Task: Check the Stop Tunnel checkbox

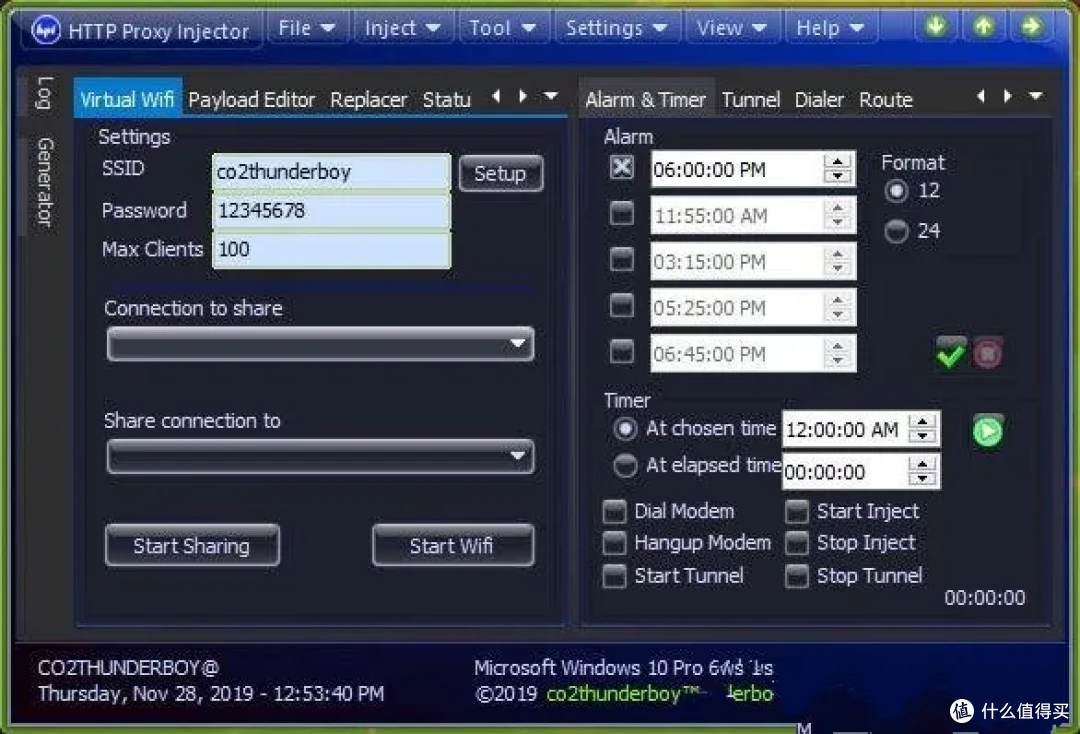Action: pos(797,576)
